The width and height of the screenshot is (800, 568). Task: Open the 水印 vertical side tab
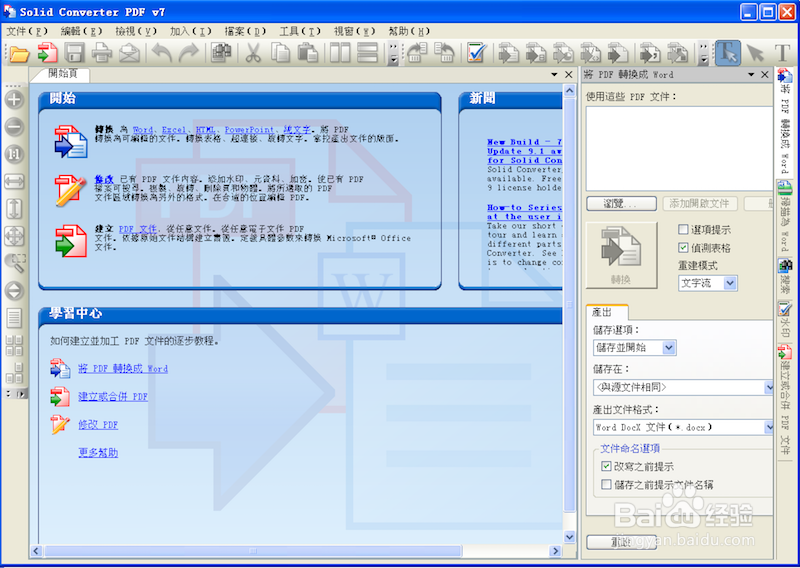(785, 320)
